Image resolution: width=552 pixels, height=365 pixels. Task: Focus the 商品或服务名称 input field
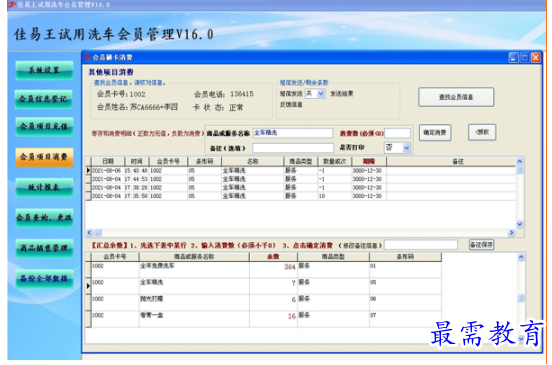click(x=292, y=133)
